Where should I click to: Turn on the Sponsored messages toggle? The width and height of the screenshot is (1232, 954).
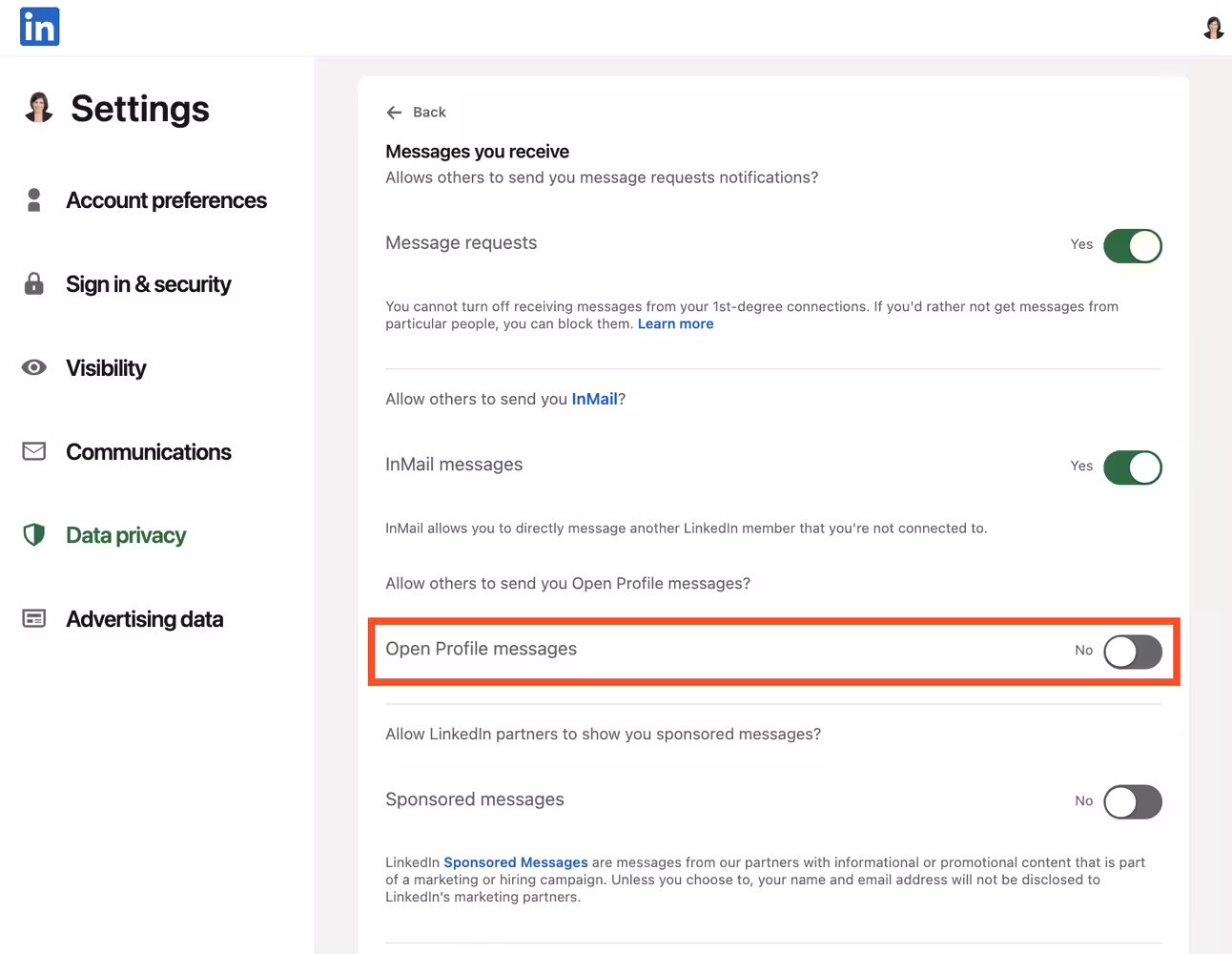tap(1132, 802)
